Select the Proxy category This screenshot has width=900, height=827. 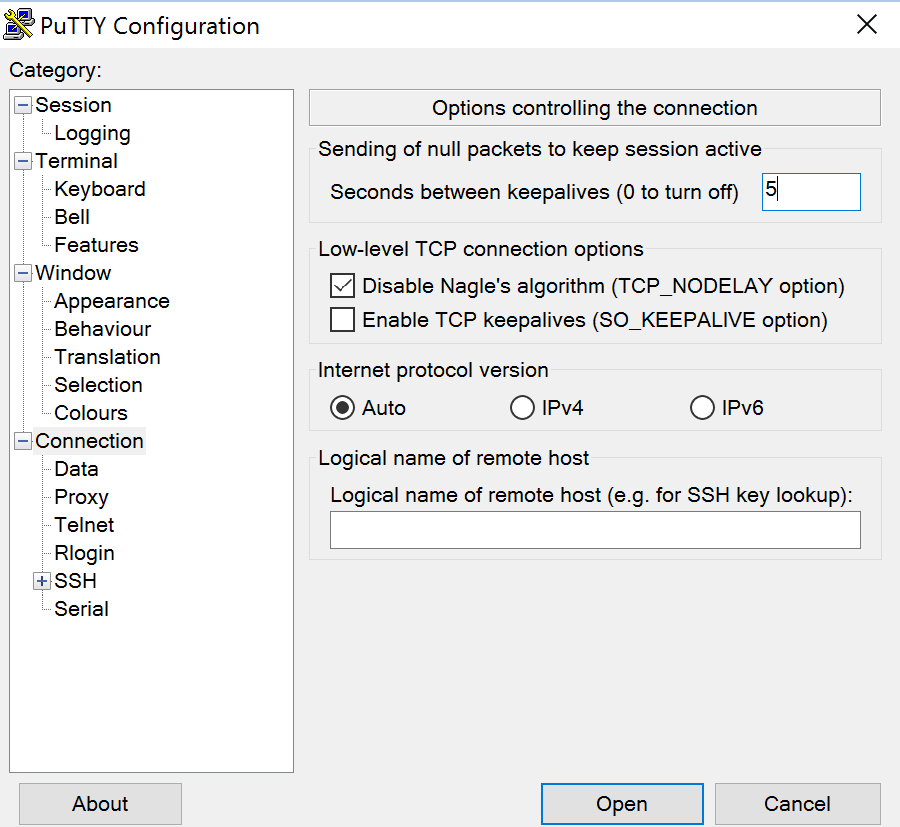click(x=81, y=496)
